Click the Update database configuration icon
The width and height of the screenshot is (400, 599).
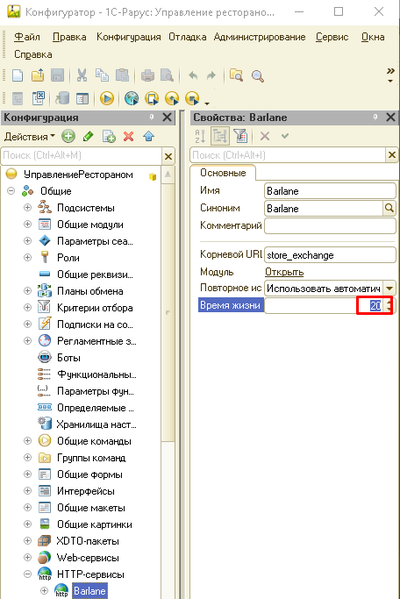click(x=62, y=99)
